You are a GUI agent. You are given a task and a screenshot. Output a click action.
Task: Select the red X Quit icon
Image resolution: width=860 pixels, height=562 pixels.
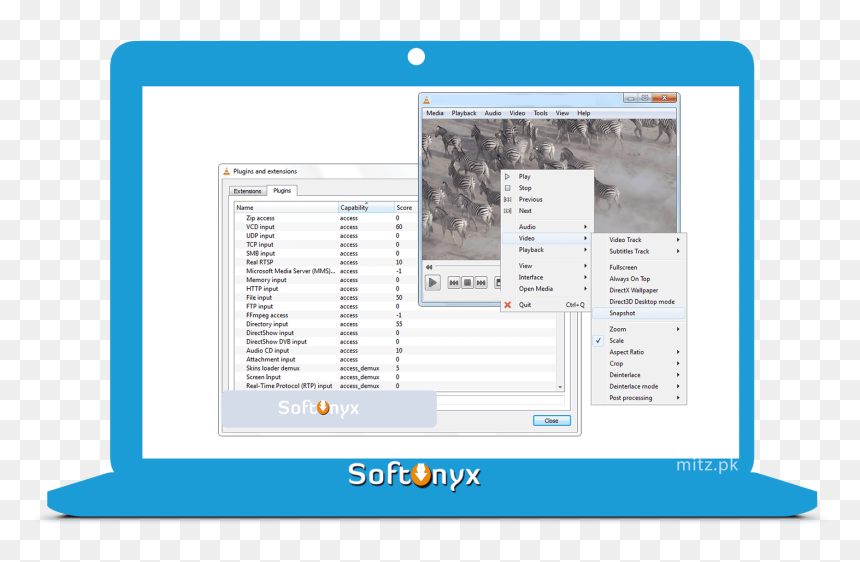tap(508, 305)
